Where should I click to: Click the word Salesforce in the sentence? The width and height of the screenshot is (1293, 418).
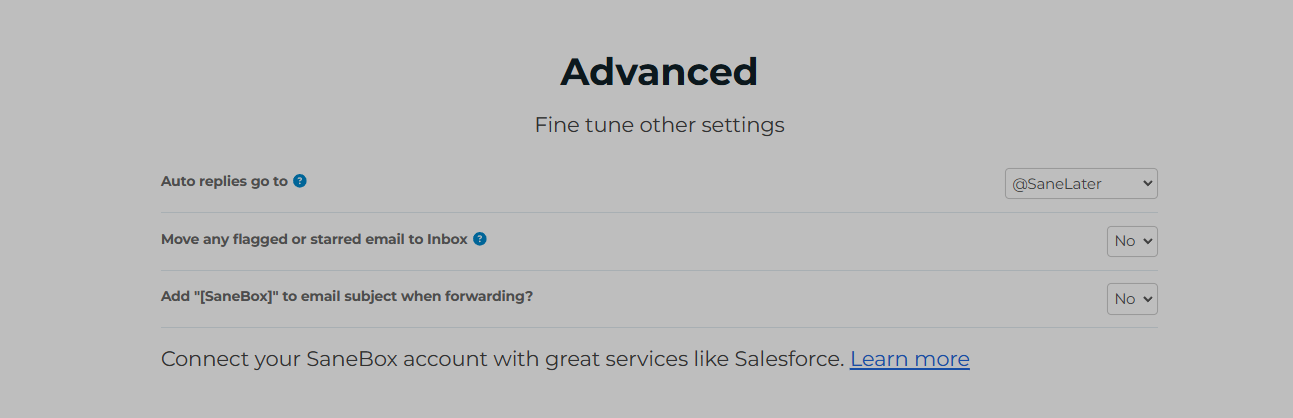pos(788,359)
